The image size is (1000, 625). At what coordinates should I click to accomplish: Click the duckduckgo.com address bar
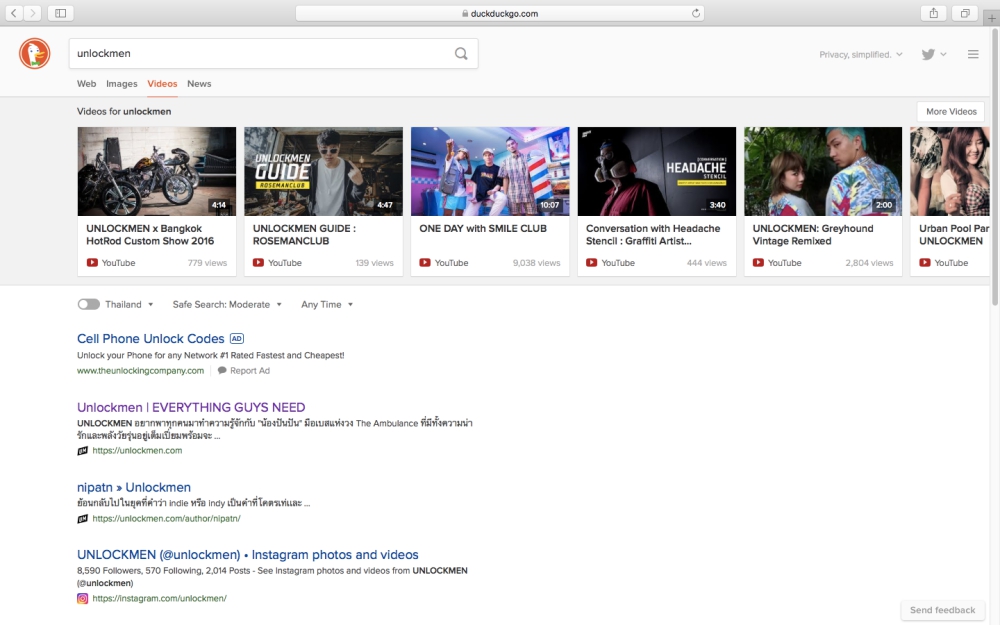tap(500, 13)
